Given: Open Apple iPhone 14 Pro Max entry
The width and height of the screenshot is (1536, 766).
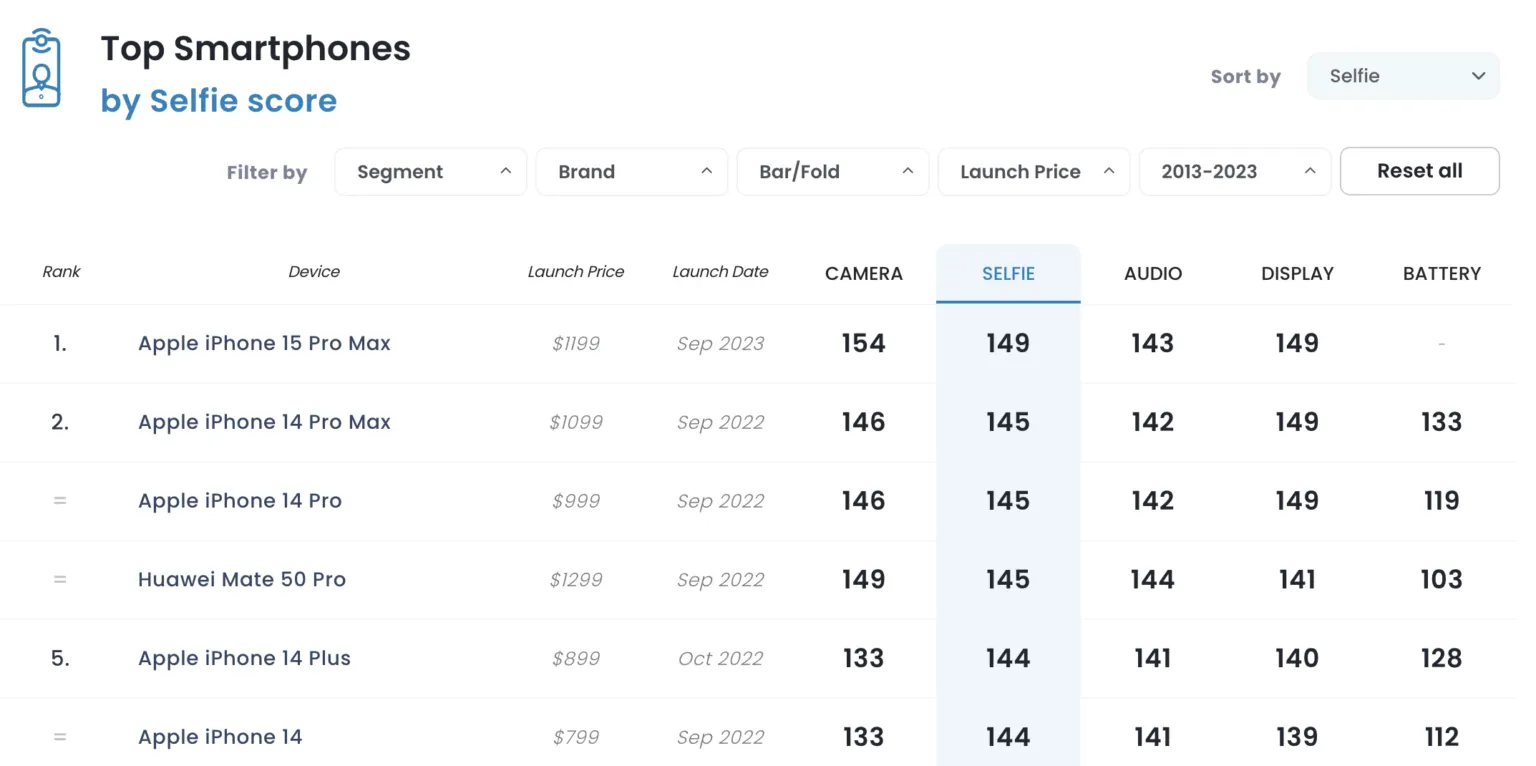Looking at the screenshot, I should coord(264,422).
